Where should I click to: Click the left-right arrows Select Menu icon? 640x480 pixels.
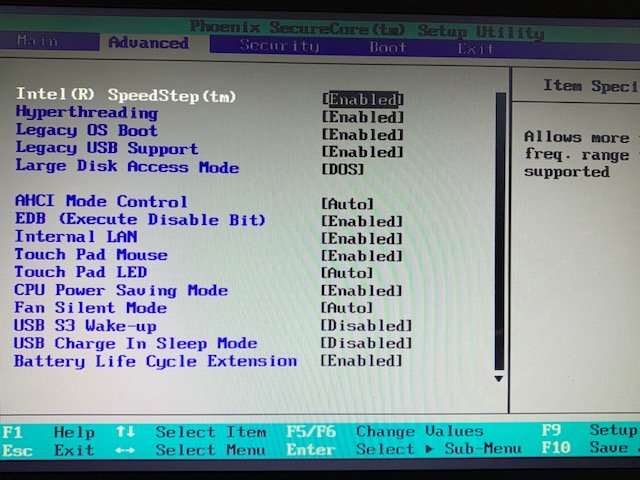tap(125, 450)
